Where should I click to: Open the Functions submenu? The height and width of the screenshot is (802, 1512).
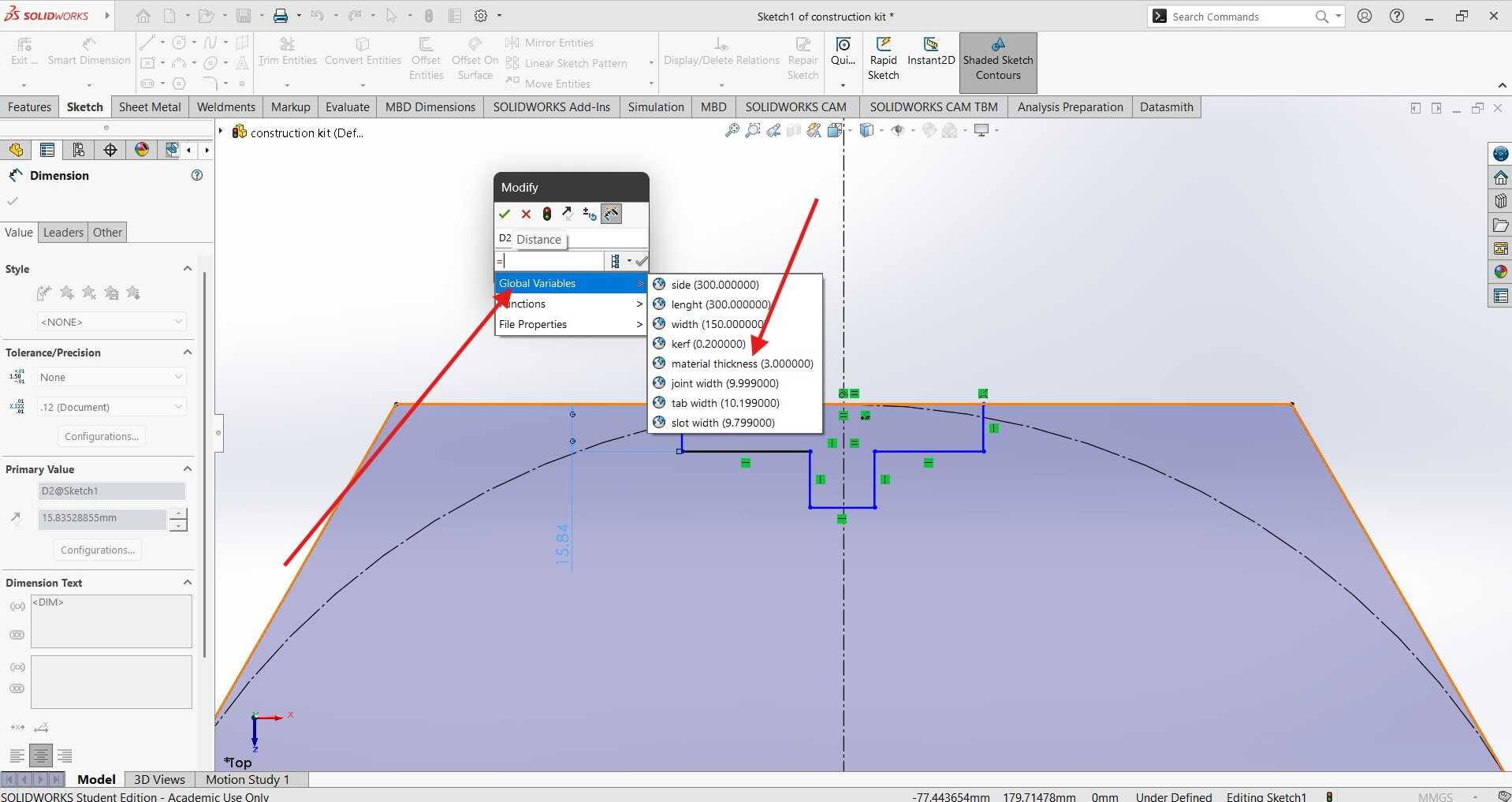click(x=571, y=304)
